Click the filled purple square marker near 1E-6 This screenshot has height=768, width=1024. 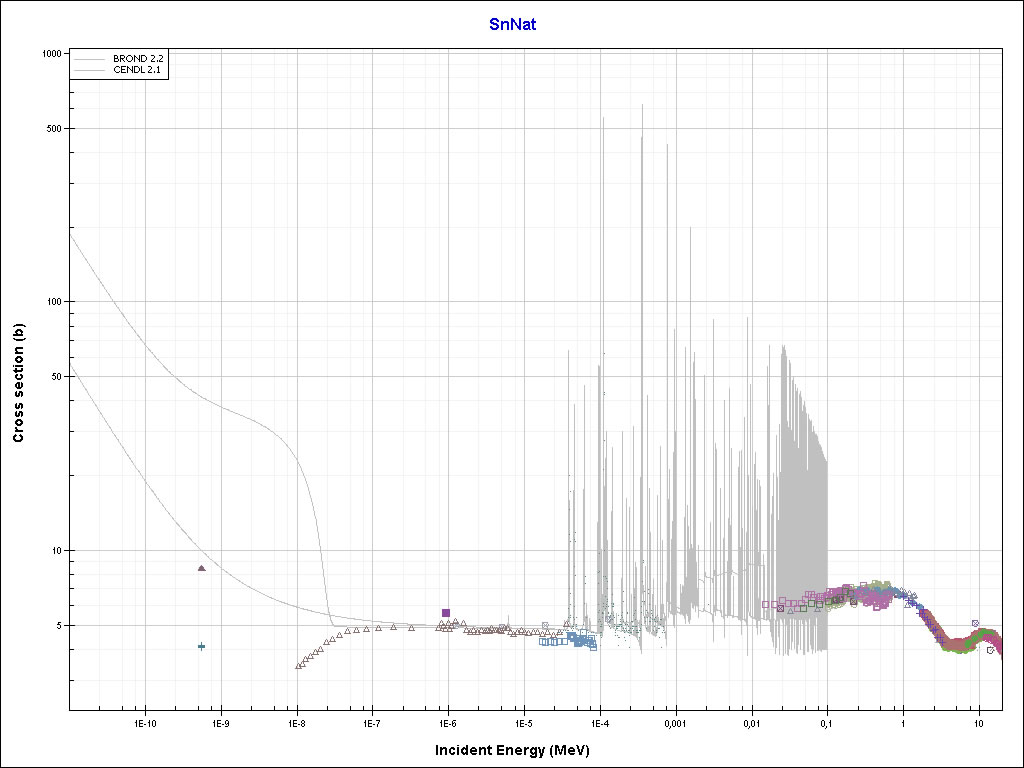point(446,613)
